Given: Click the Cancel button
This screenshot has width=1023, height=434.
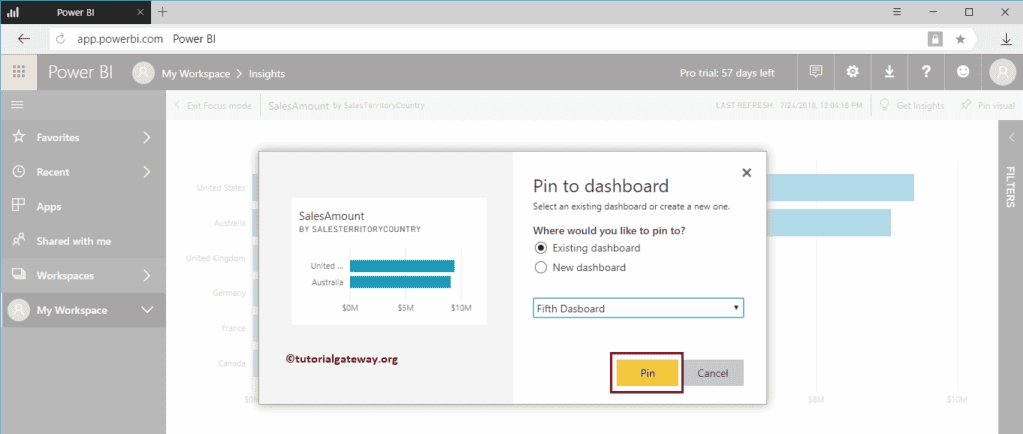Looking at the screenshot, I should coord(712,373).
